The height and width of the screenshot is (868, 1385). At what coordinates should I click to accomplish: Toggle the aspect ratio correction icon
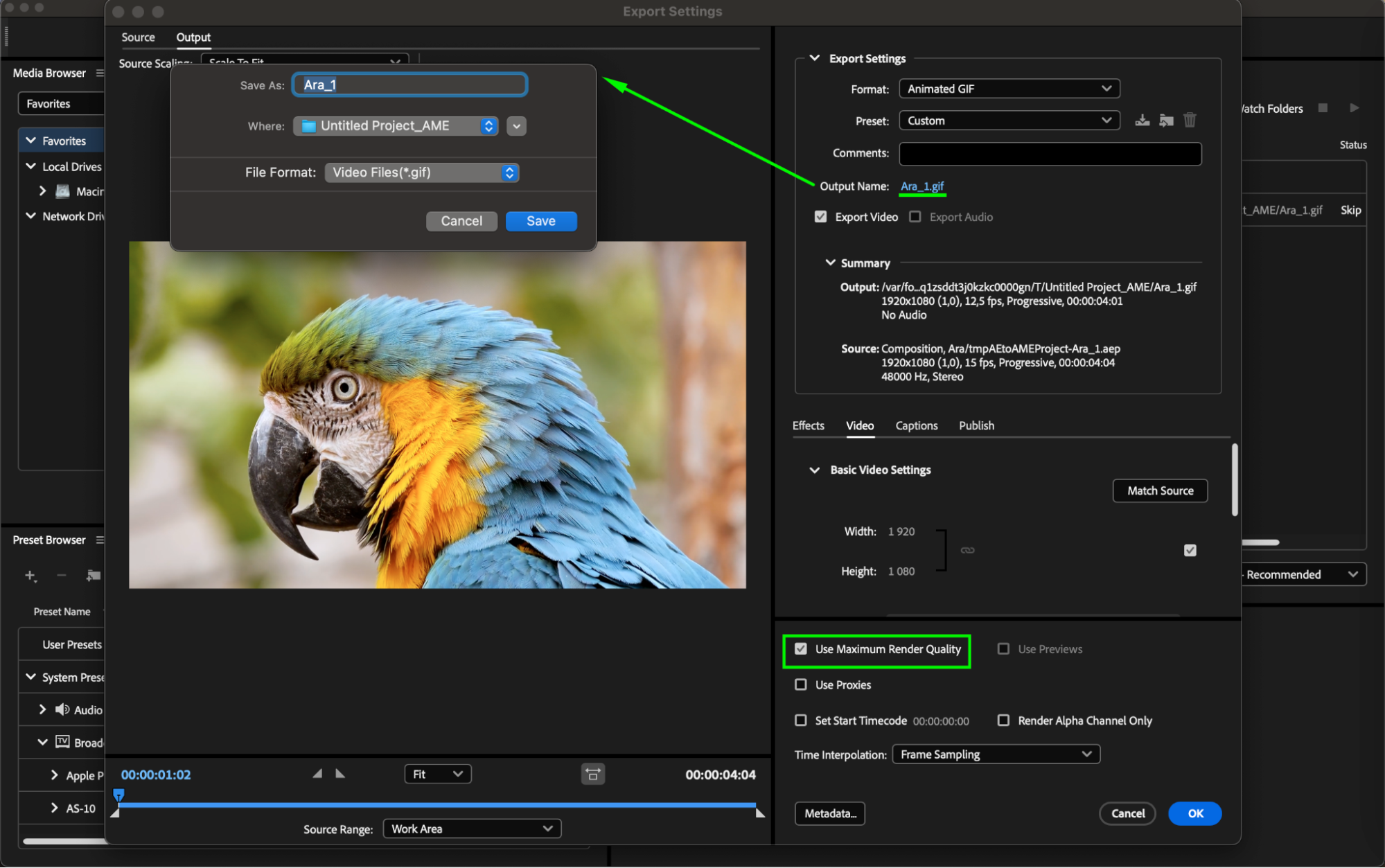coord(592,774)
